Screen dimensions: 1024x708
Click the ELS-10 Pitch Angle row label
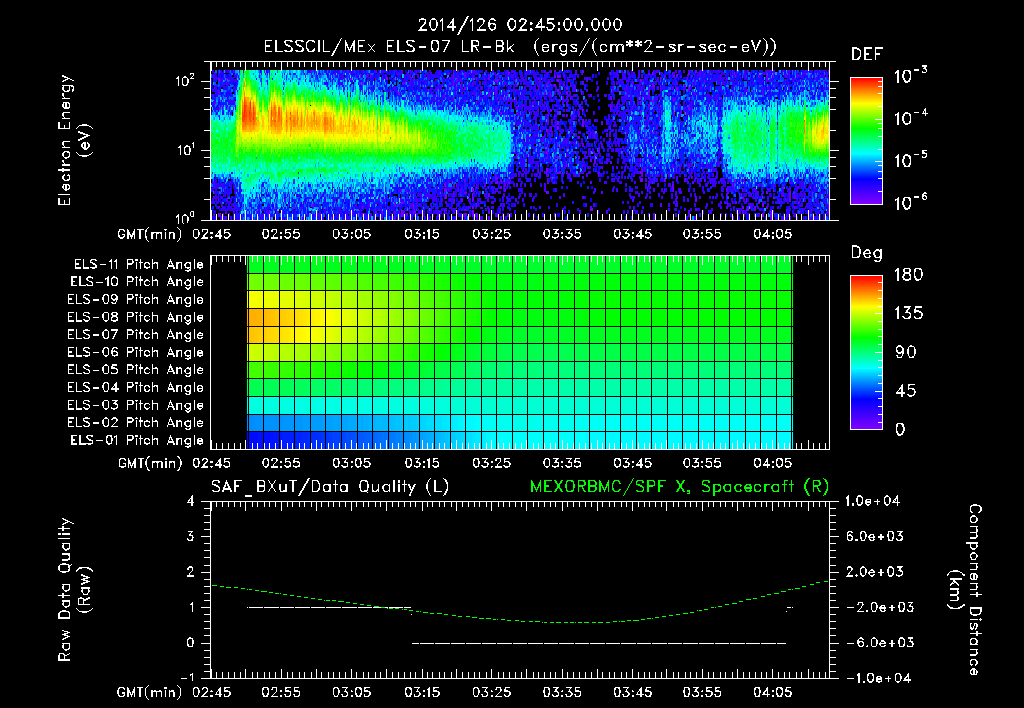[x=137, y=282]
